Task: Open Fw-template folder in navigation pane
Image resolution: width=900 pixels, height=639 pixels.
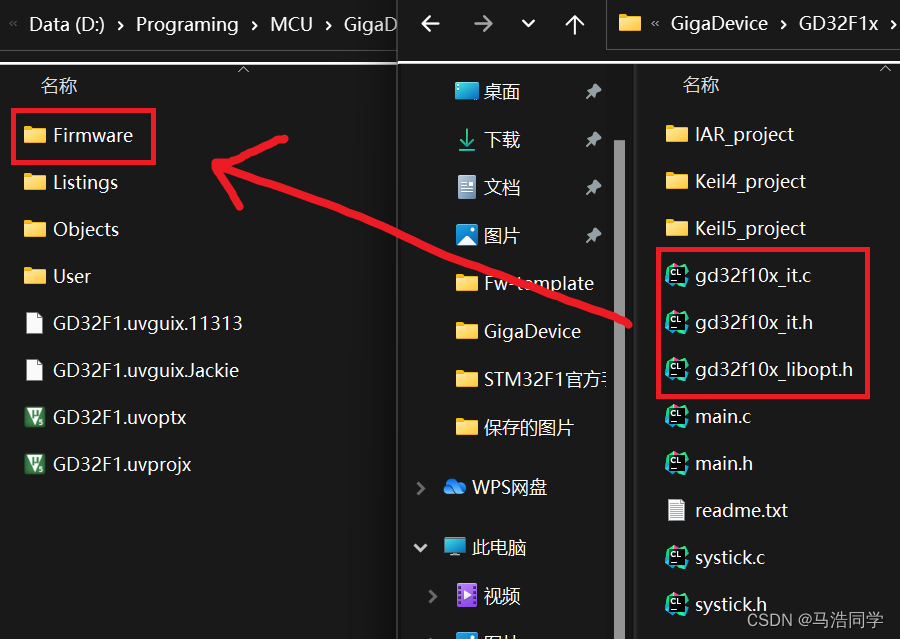Action: point(525,284)
